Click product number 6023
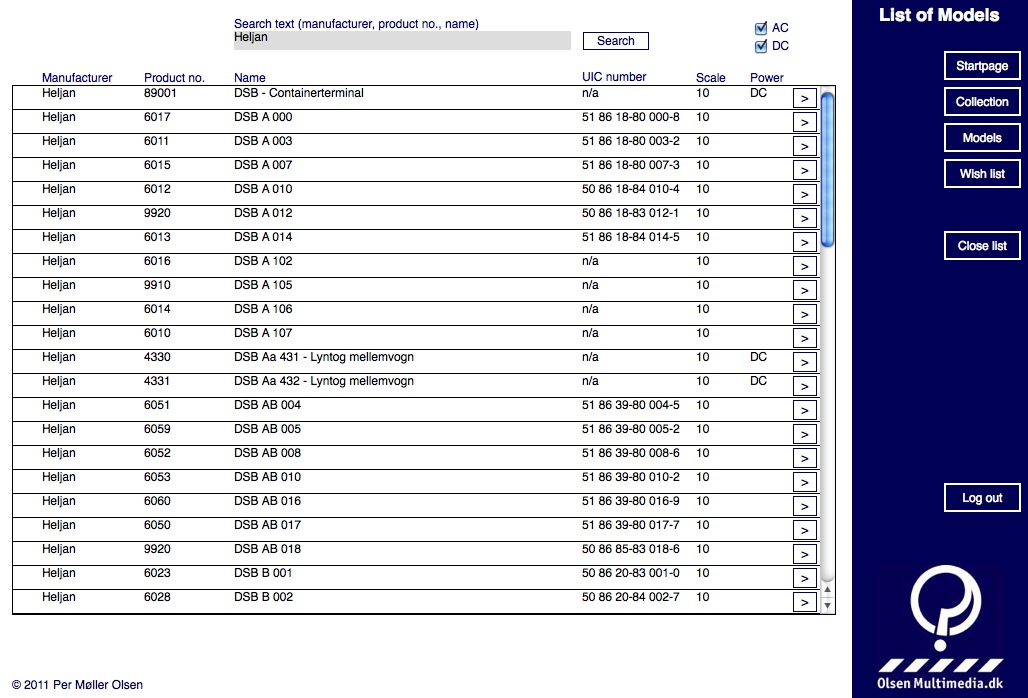The height and width of the screenshot is (698, 1028). [x=157, y=573]
